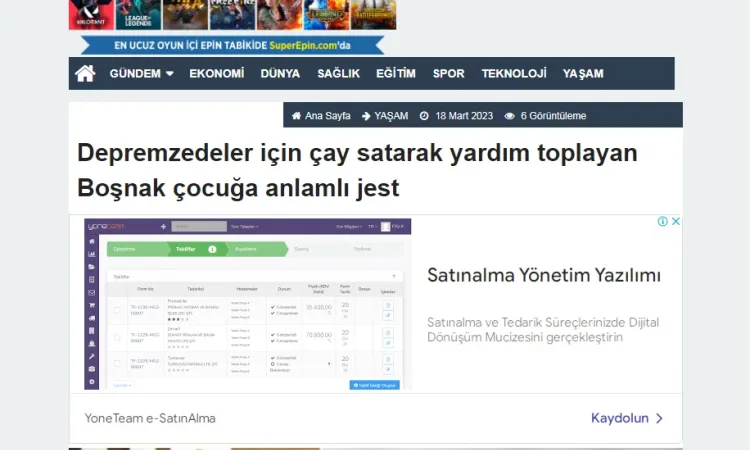Click the Satınalma Yönetim Yazılımı ad headline

click(x=544, y=275)
